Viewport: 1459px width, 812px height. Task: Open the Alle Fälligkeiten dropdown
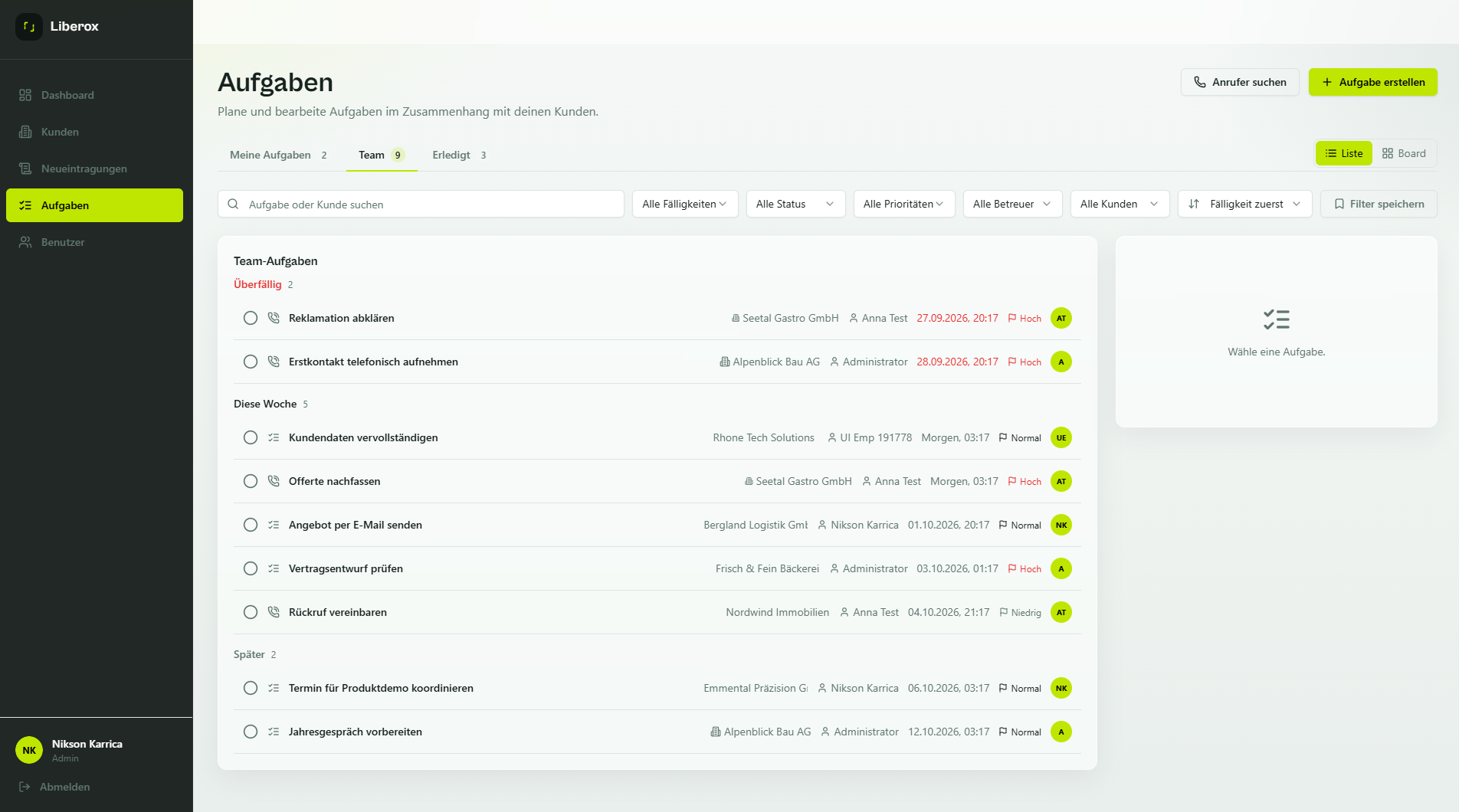point(685,204)
